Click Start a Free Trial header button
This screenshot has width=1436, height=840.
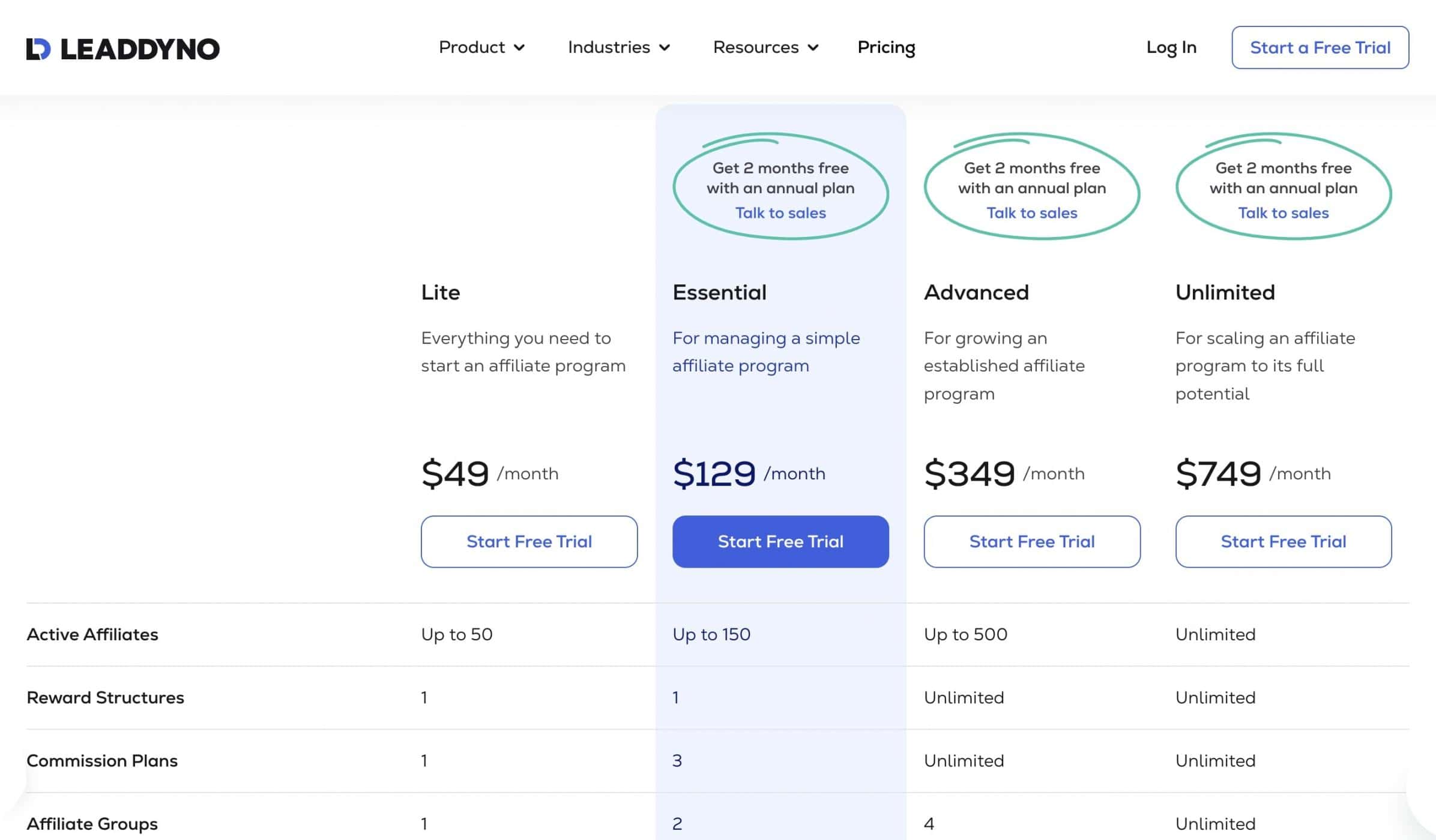click(x=1320, y=47)
